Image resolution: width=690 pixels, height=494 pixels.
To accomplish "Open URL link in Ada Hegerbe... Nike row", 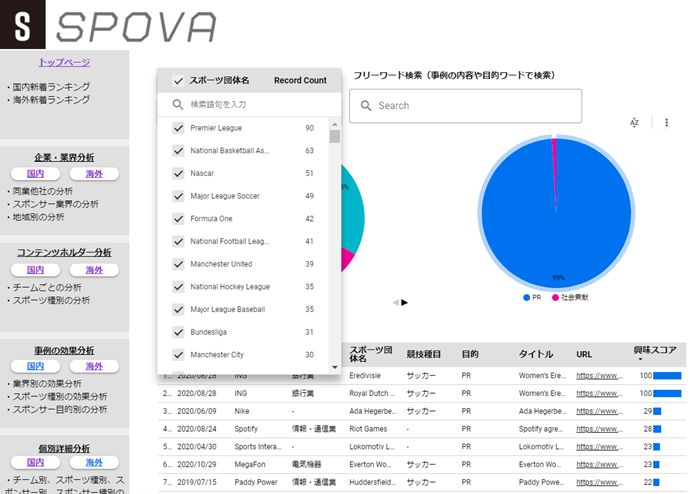I will click(x=599, y=411).
